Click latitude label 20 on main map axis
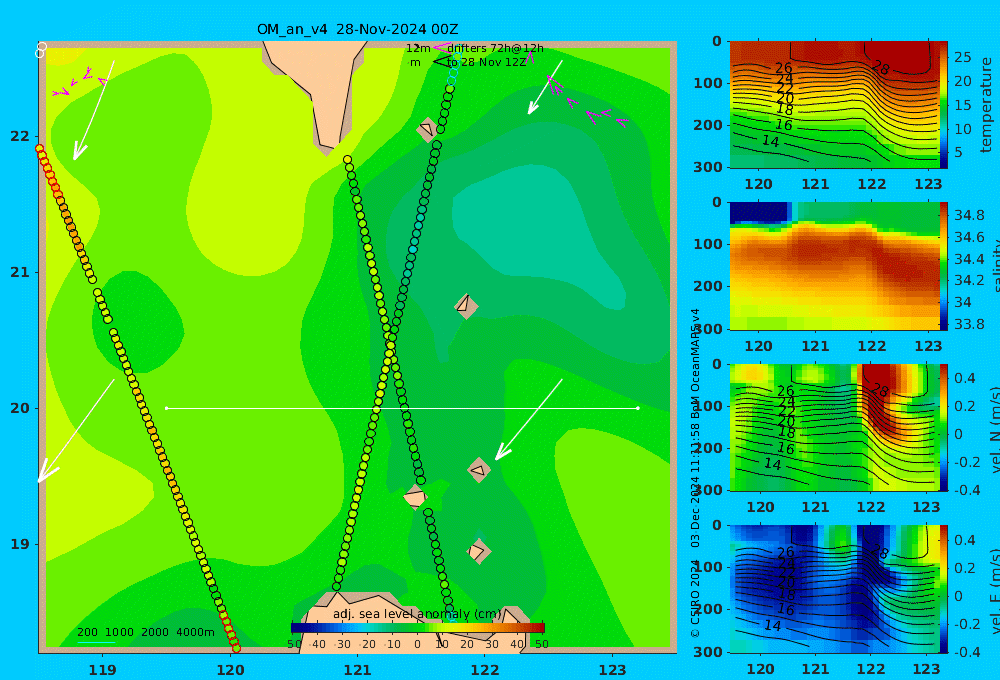1000x680 pixels. pyautogui.click(x=20, y=408)
